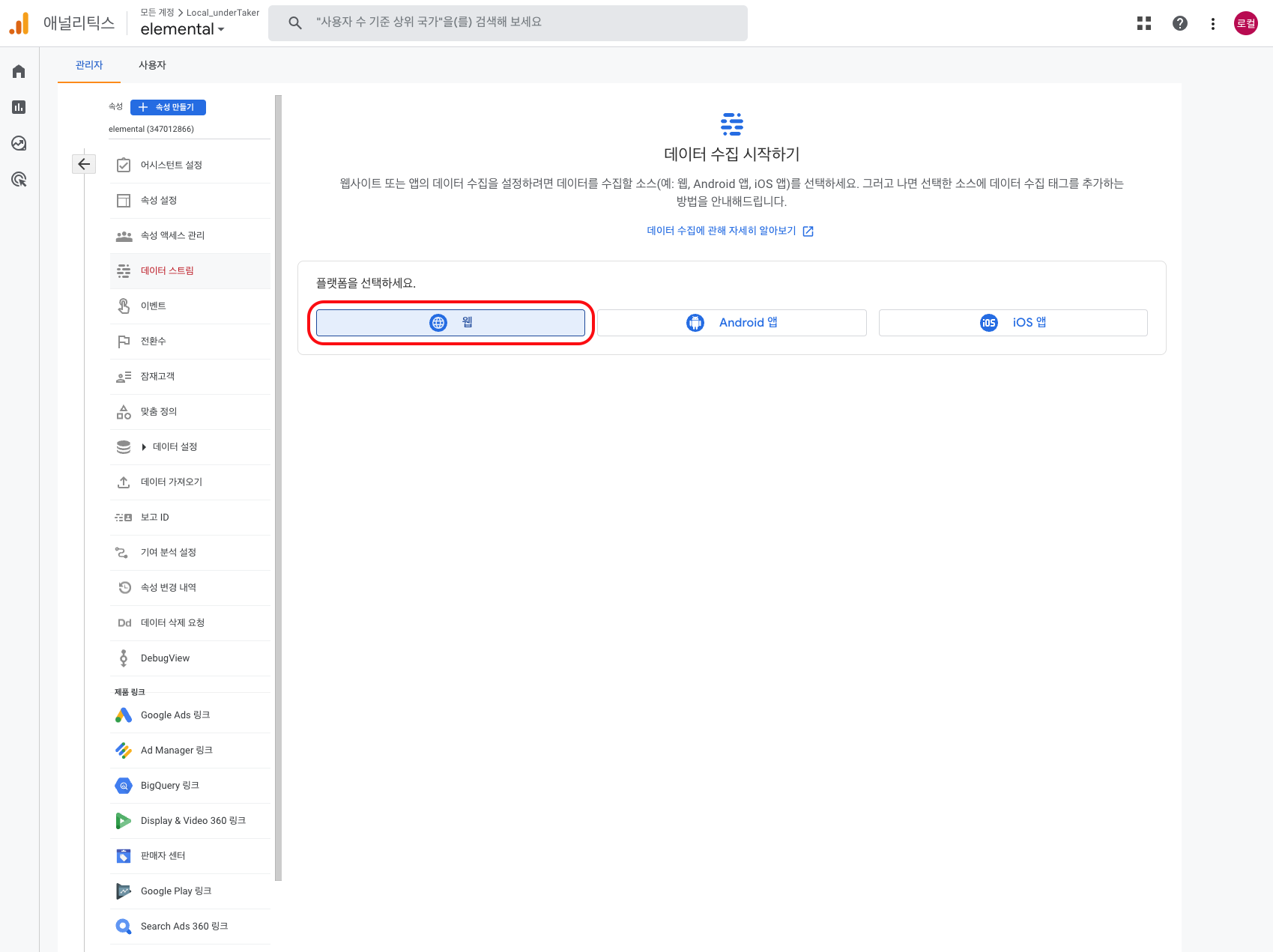This screenshot has width=1273, height=952.
Task: Click the user account avatar
Action: point(1245,23)
